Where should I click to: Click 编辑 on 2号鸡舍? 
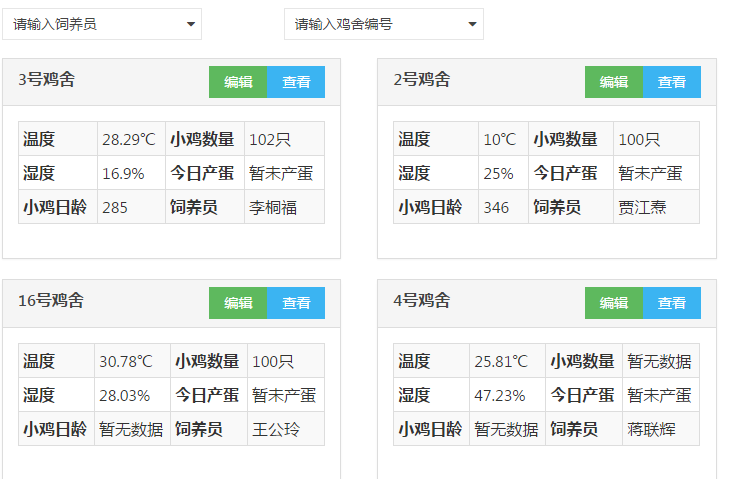tap(614, 82)
